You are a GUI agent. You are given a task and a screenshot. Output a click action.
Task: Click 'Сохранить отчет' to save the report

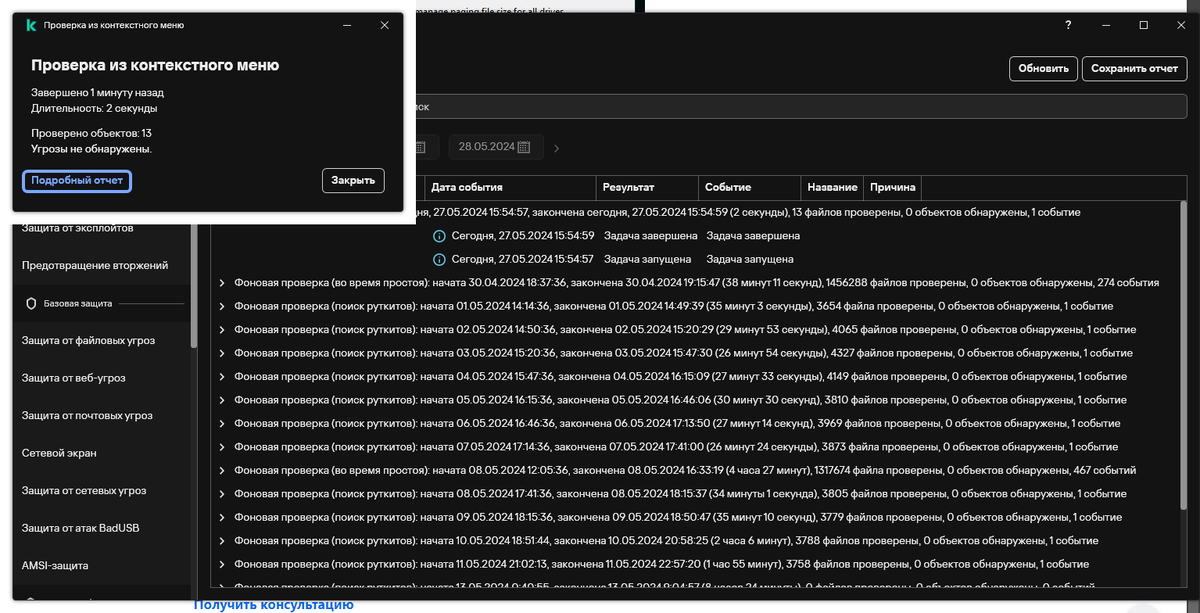[x=1134, y=69]
